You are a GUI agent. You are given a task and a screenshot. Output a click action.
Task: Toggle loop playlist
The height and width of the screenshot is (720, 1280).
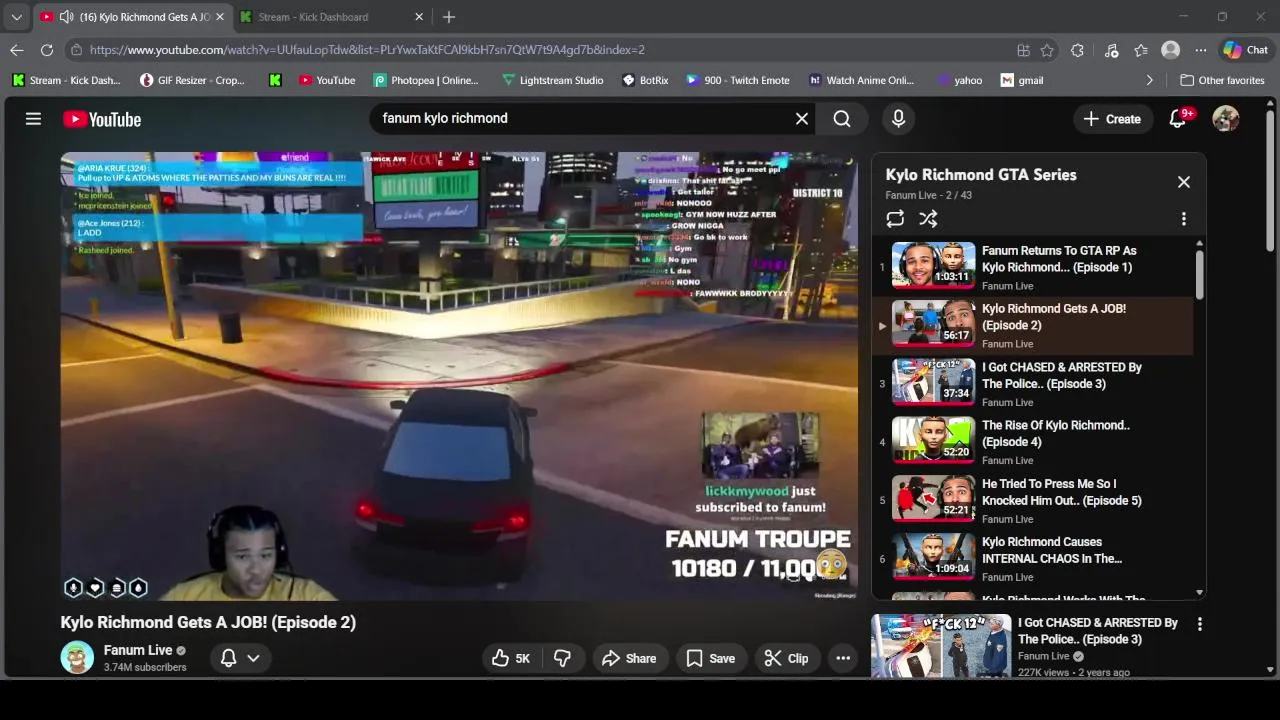click(x=895, y=219)
